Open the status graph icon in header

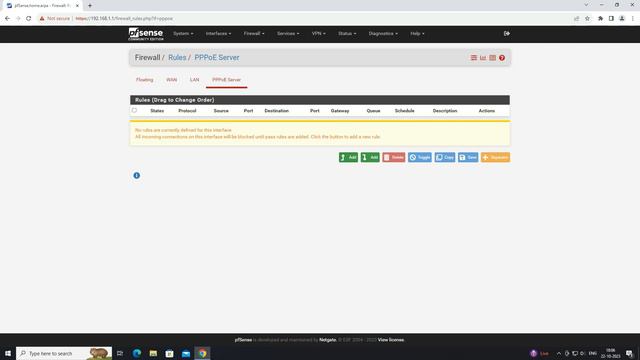[483, 58]
